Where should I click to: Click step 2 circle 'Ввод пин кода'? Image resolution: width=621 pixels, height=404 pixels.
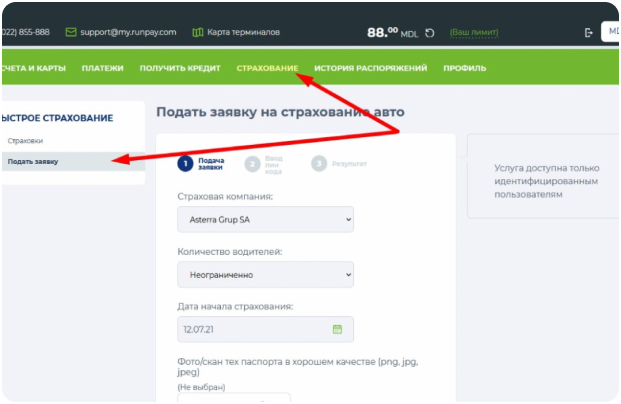pos(253,163)
